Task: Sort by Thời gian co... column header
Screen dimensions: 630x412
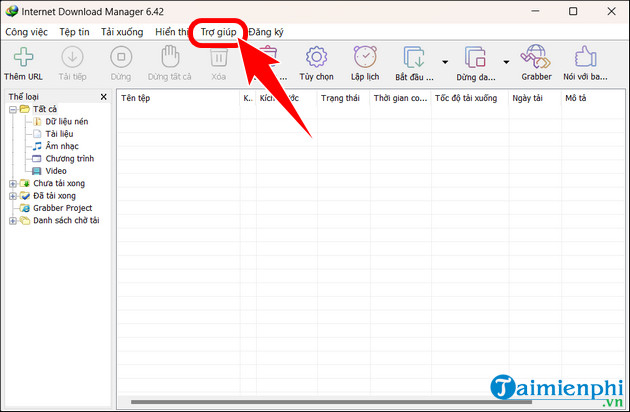Action: [x=401, y=98]
